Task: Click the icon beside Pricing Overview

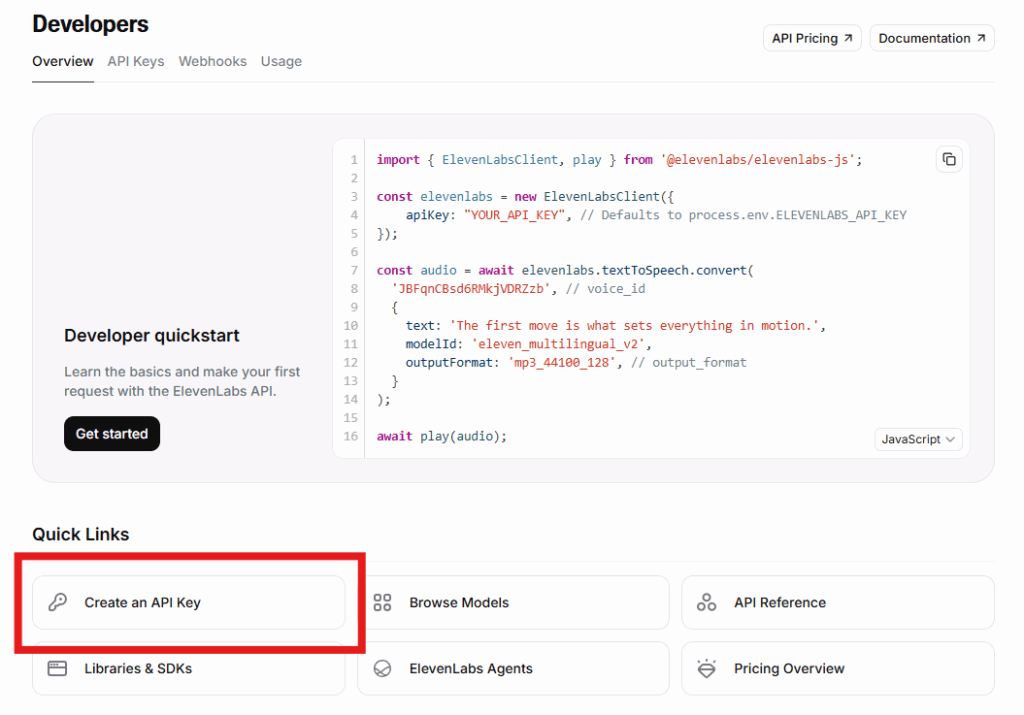Action: point(707,668)
